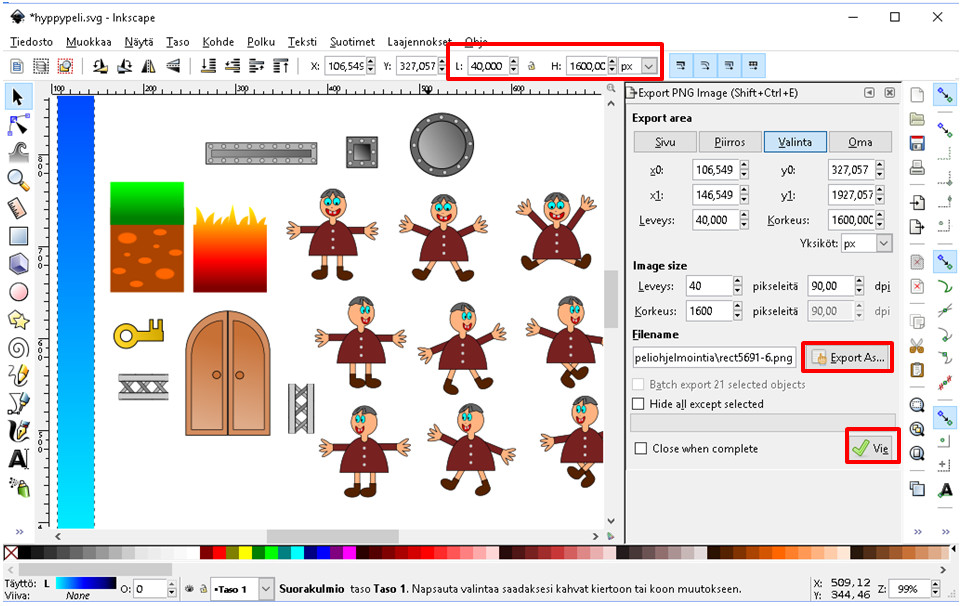963x606 pixels.
Task: Tick the Close when complete checkbox
Action: click(641, 449)
